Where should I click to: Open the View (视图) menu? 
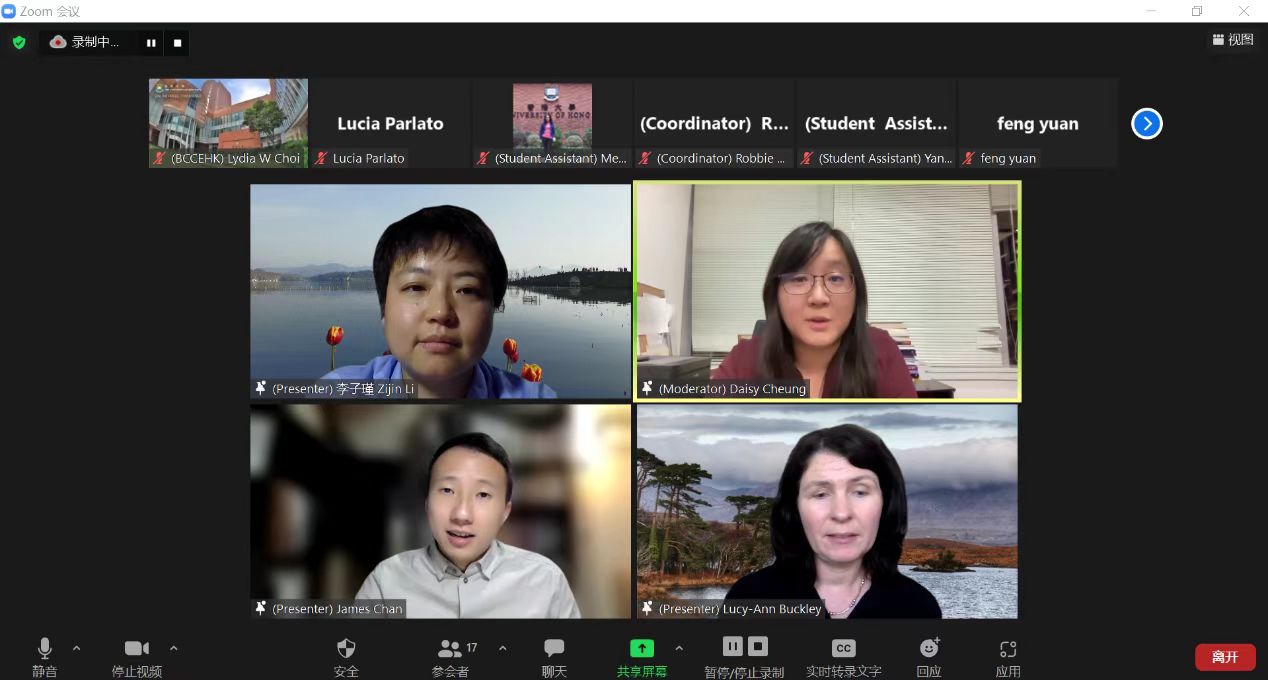[x=1233, y=40]
